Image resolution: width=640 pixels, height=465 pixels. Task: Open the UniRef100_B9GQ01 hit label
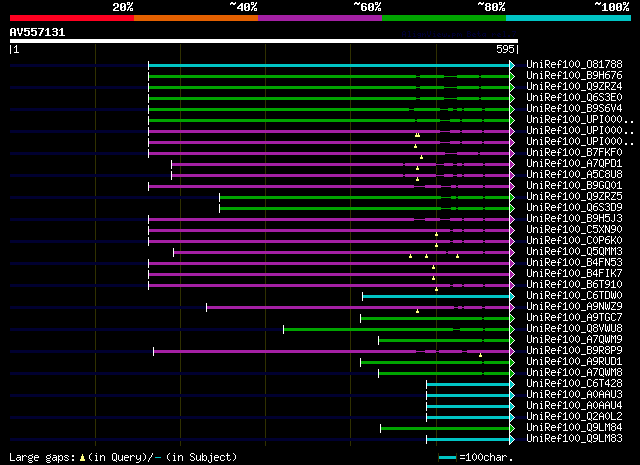[574, 186]
